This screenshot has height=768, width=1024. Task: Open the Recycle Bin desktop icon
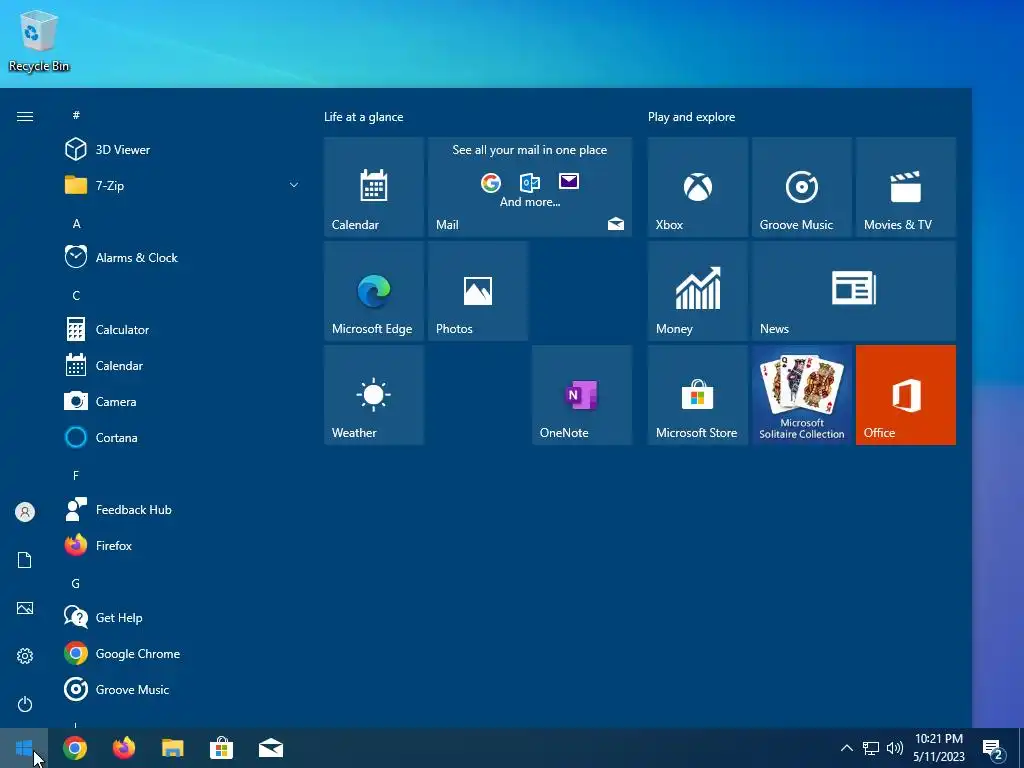(x=39, y=40)
